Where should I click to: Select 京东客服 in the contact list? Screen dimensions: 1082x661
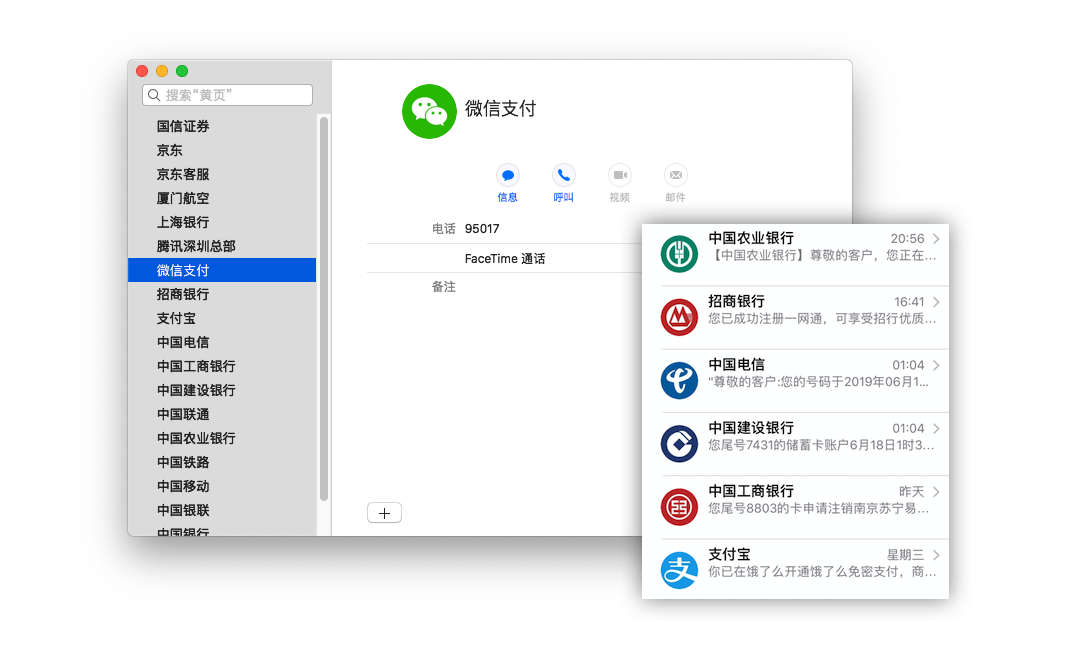point(183,174)
